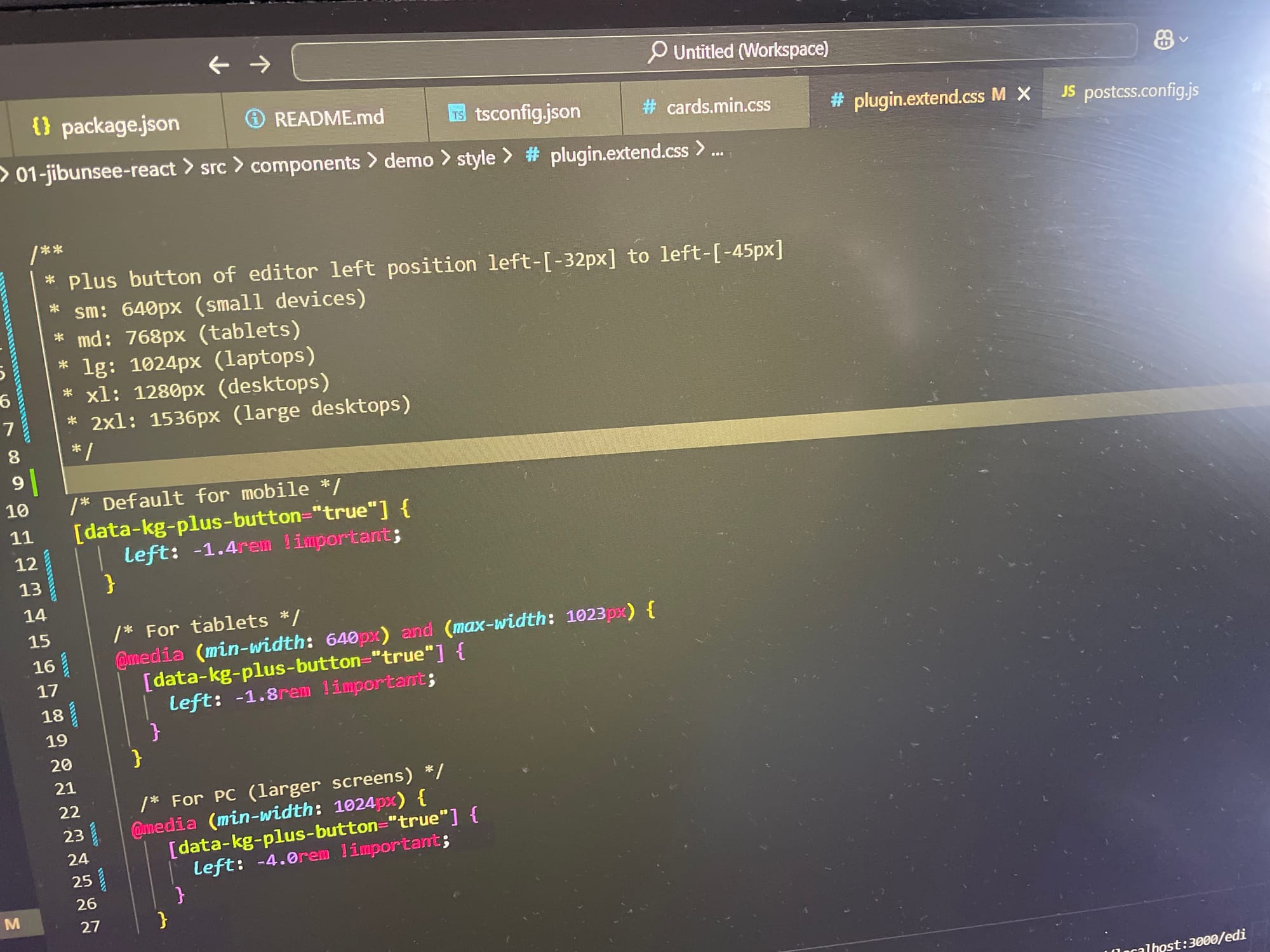Viewport: 1270px width, 952px height.
Task: Close the plugin.extend.css tab
Action: [1024, 94]
